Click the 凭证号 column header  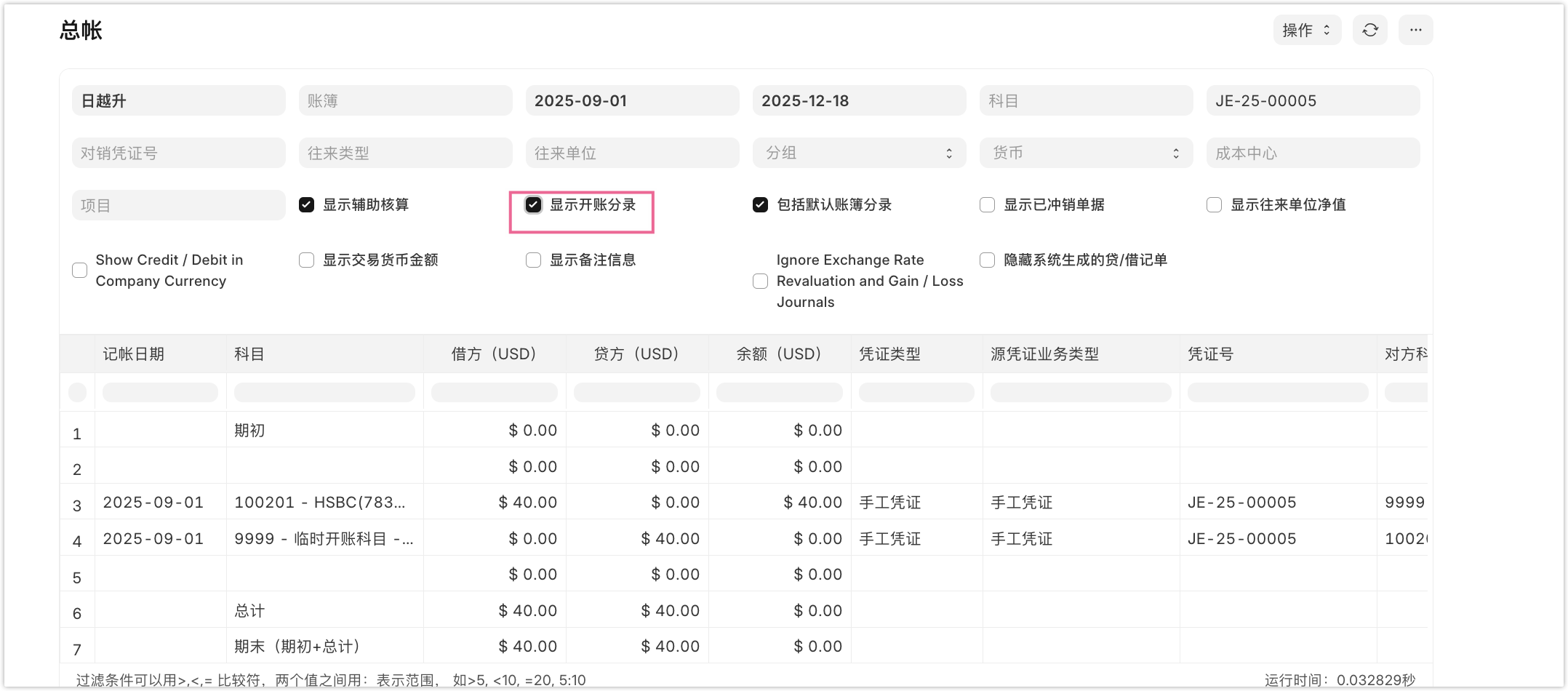1211,354
